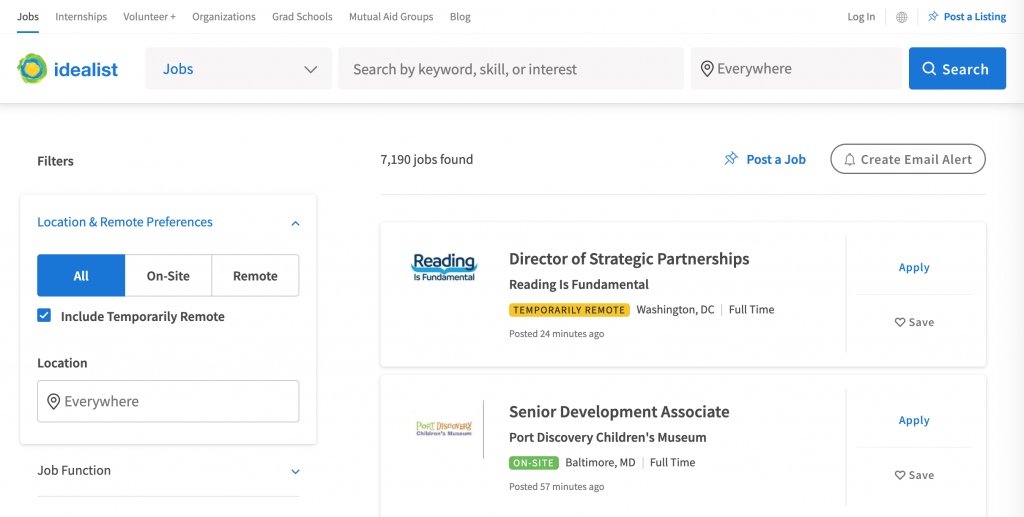Click 'Posted 57 minutes ago' text
1024x517 pixels.
point(556,487)
